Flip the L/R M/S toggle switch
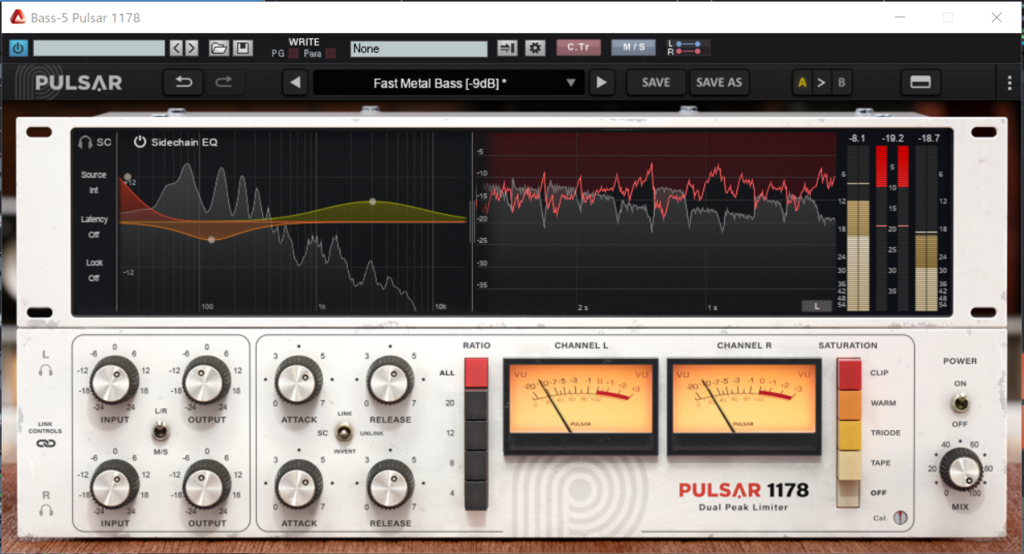Screen dimensions: 1024x554 tap(160, 431)
